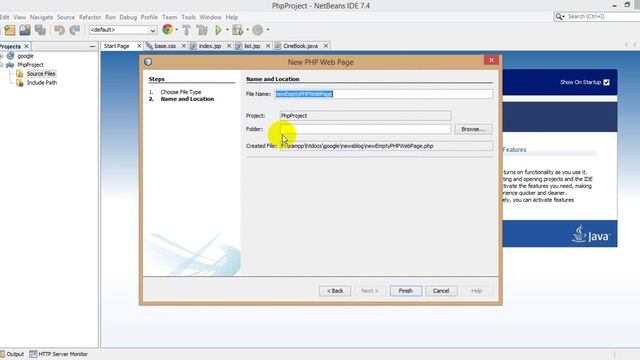This screenshot has width=640, height=360.
Task: Click the File Name input field
Action: point(383,94)
